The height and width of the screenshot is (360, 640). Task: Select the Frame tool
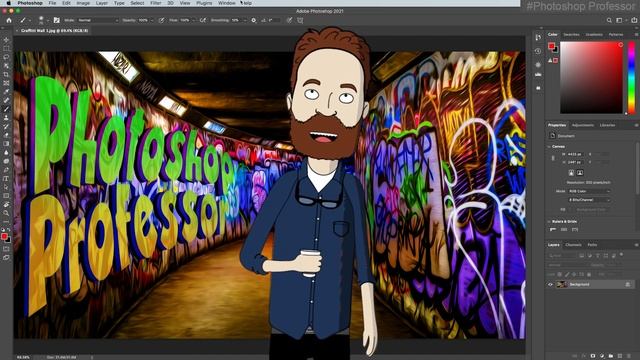click(x=6, y=83)
